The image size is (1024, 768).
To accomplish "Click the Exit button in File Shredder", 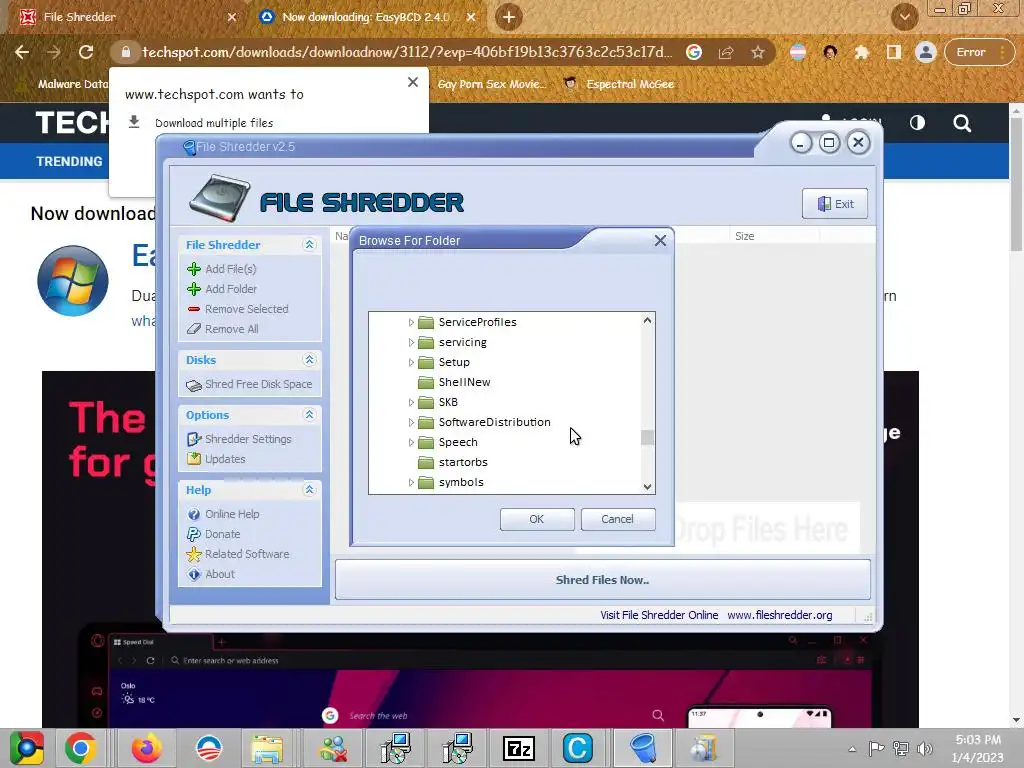I will (x=835, y=204).
